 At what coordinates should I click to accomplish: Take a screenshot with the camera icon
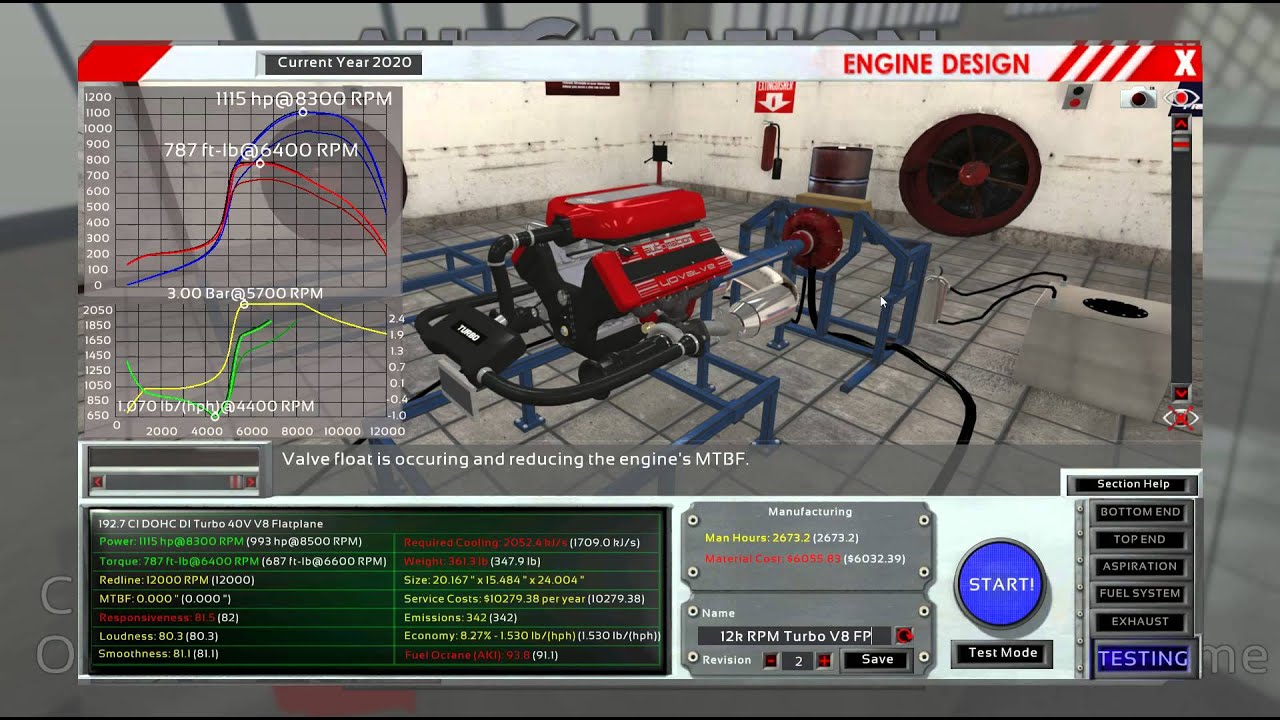tap(1138, 97)
